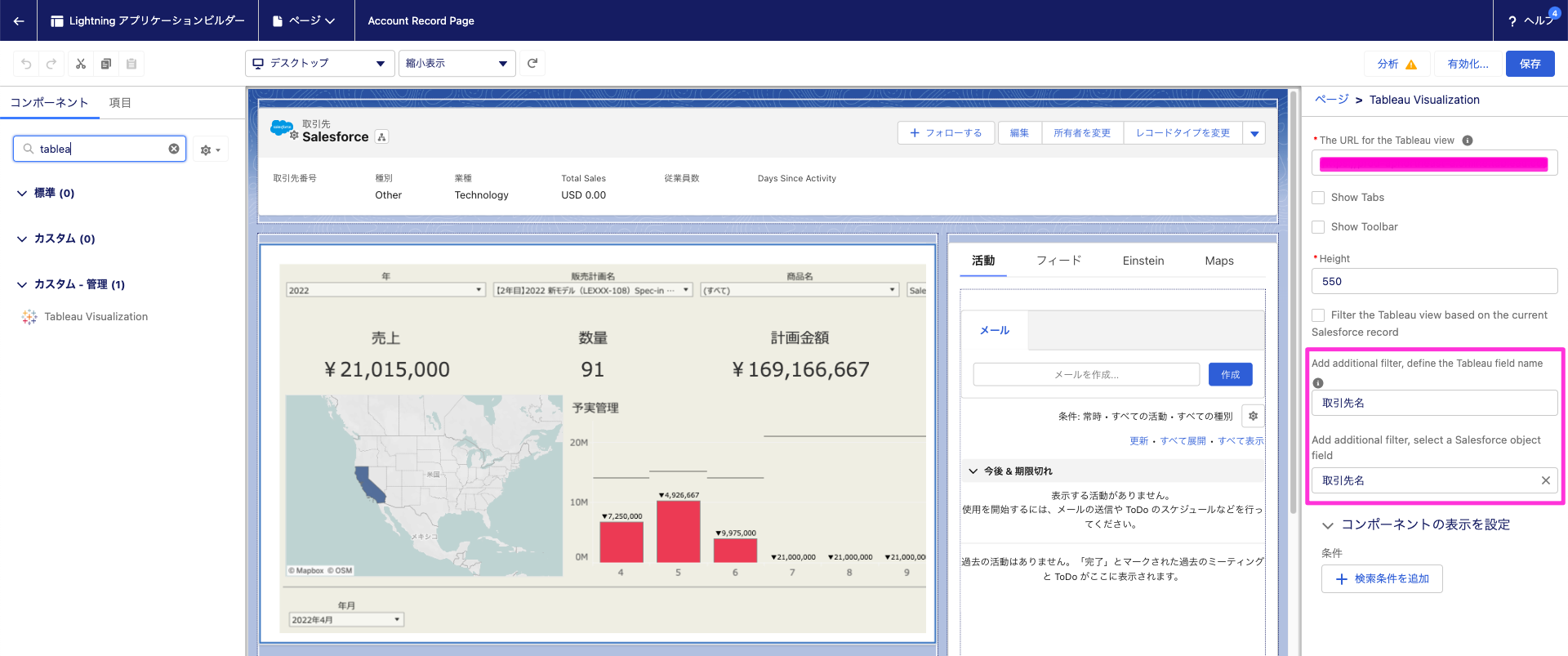Open the ページ dropdown menu
The height and width of the screenshot is (656, 1568).
[305, 20]
